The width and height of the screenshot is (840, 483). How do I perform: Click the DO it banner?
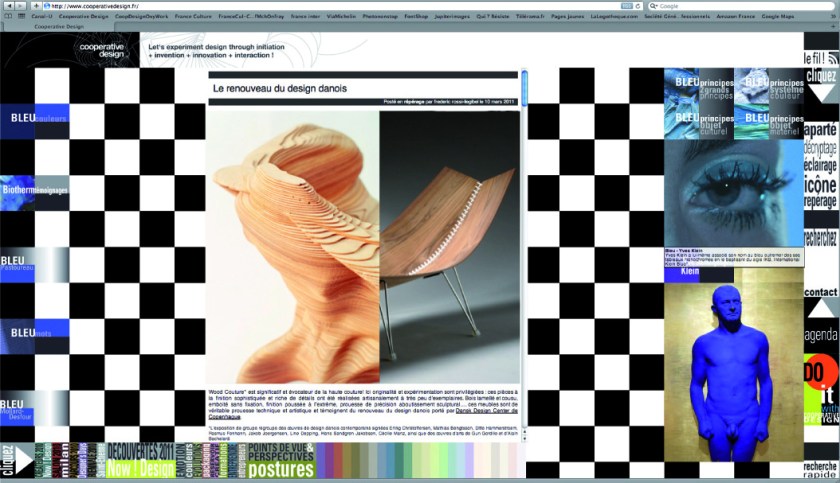coord(821,389)
